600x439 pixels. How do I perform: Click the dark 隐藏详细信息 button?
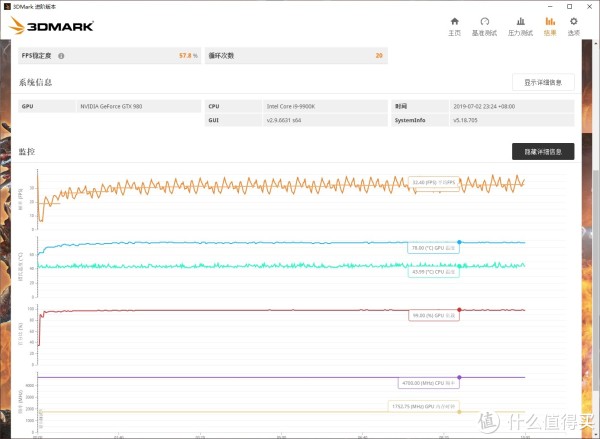543,152
